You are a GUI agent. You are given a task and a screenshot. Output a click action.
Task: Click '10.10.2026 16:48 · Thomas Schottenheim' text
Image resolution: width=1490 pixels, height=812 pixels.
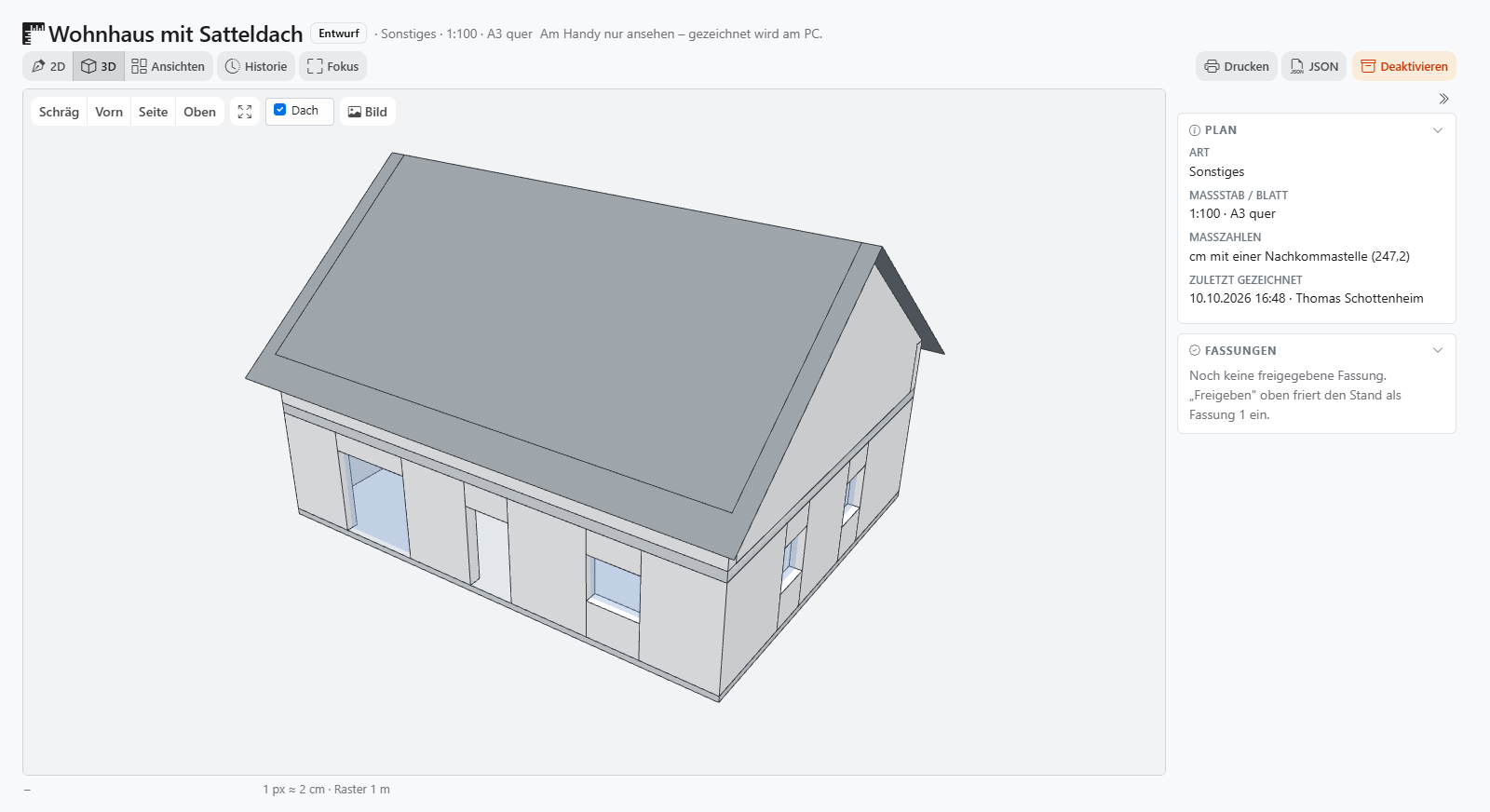tap(1306, 299)
